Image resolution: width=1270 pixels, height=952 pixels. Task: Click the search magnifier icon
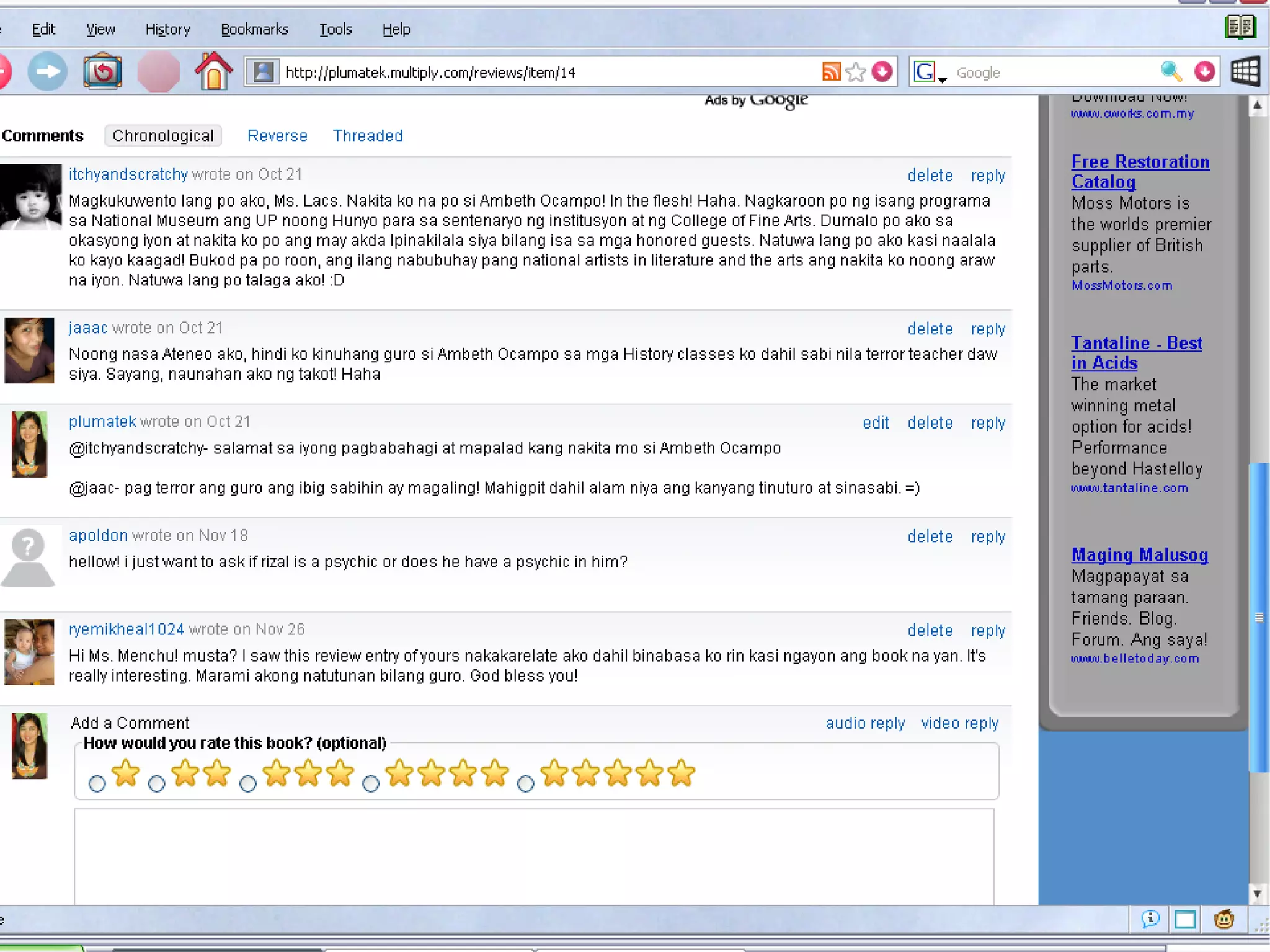1171,72
